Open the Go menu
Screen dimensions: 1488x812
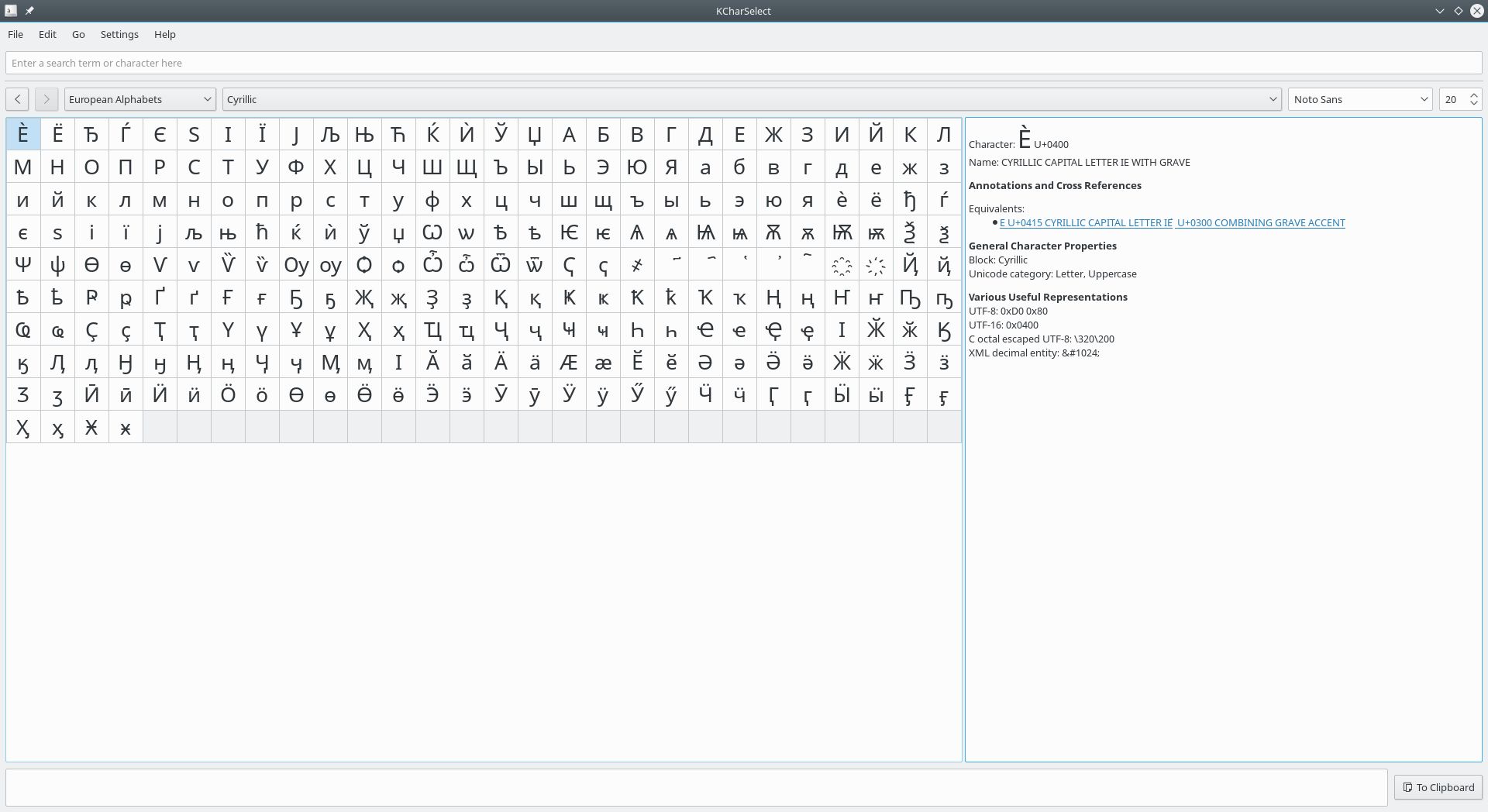click(78, 34)
